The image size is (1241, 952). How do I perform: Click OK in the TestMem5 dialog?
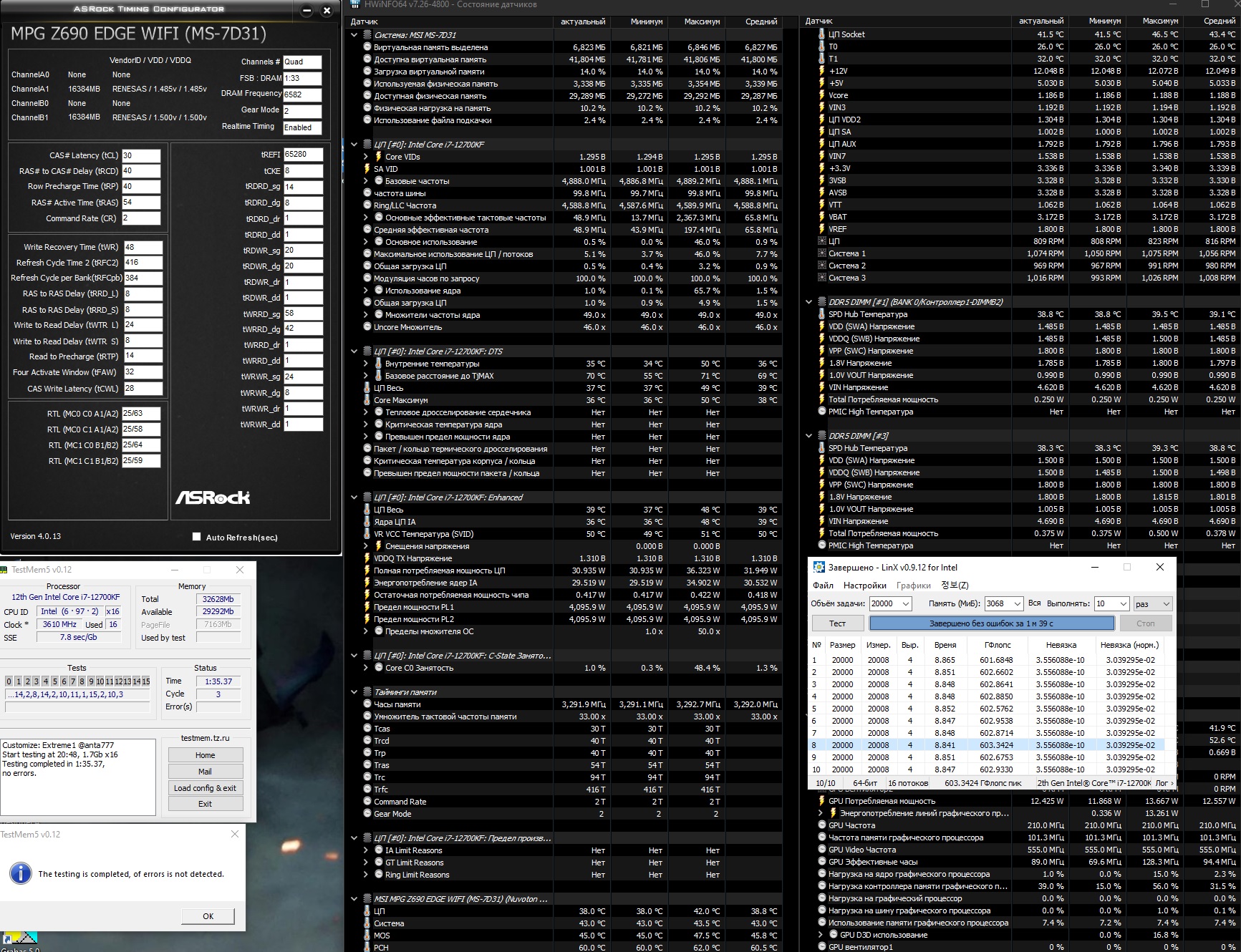coord(208,916)
